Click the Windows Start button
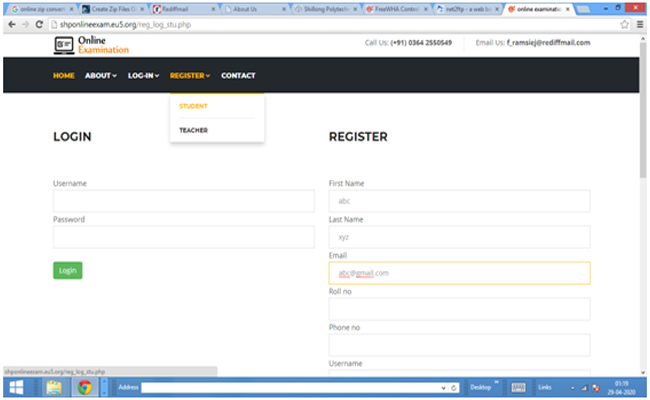The image size is (650, 400). click(17, 387)
